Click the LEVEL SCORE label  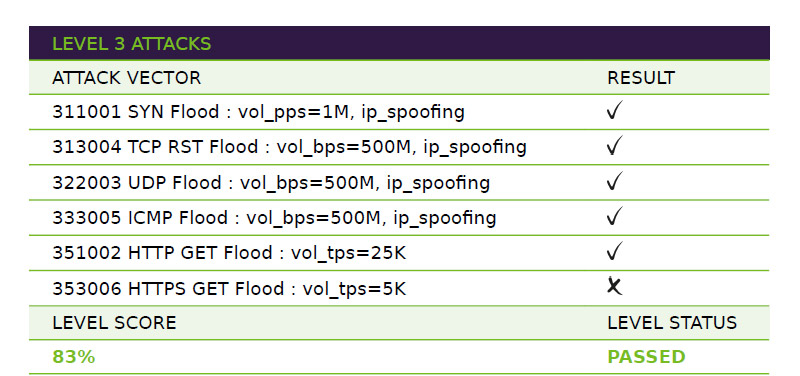click(x=114, y=323)
